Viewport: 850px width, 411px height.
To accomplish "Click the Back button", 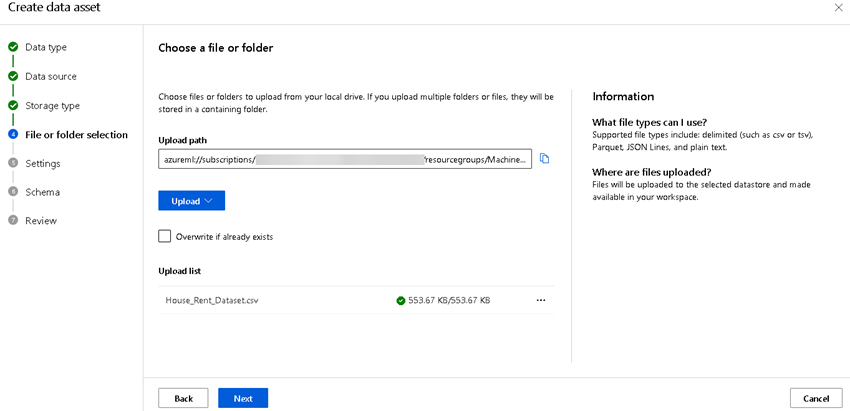I will 184,398.
